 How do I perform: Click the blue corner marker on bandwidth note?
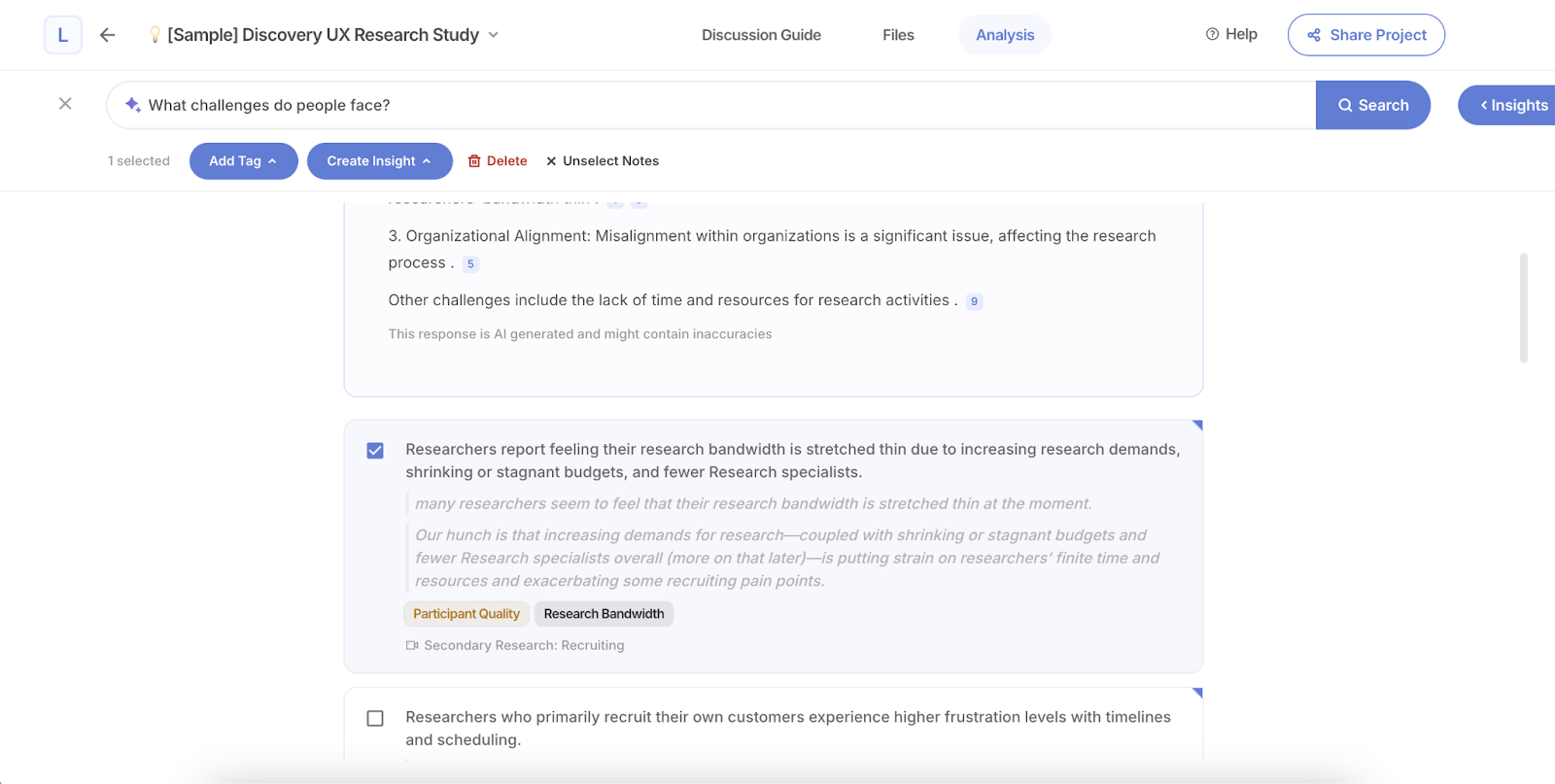1198,425
